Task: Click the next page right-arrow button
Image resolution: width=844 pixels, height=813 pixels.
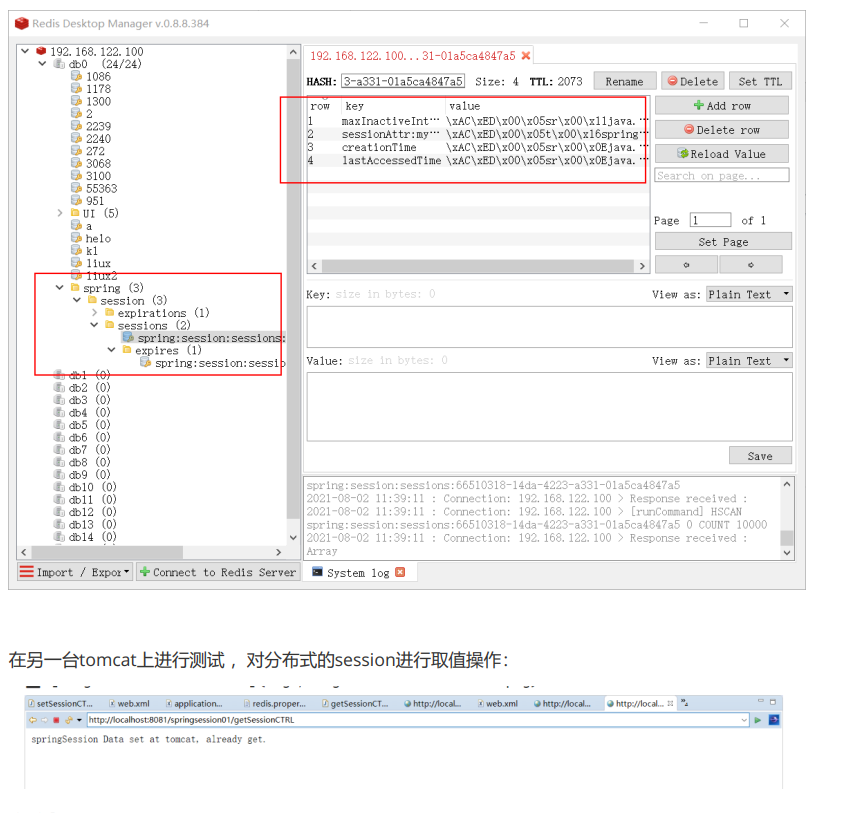Action: click(751, 265)
